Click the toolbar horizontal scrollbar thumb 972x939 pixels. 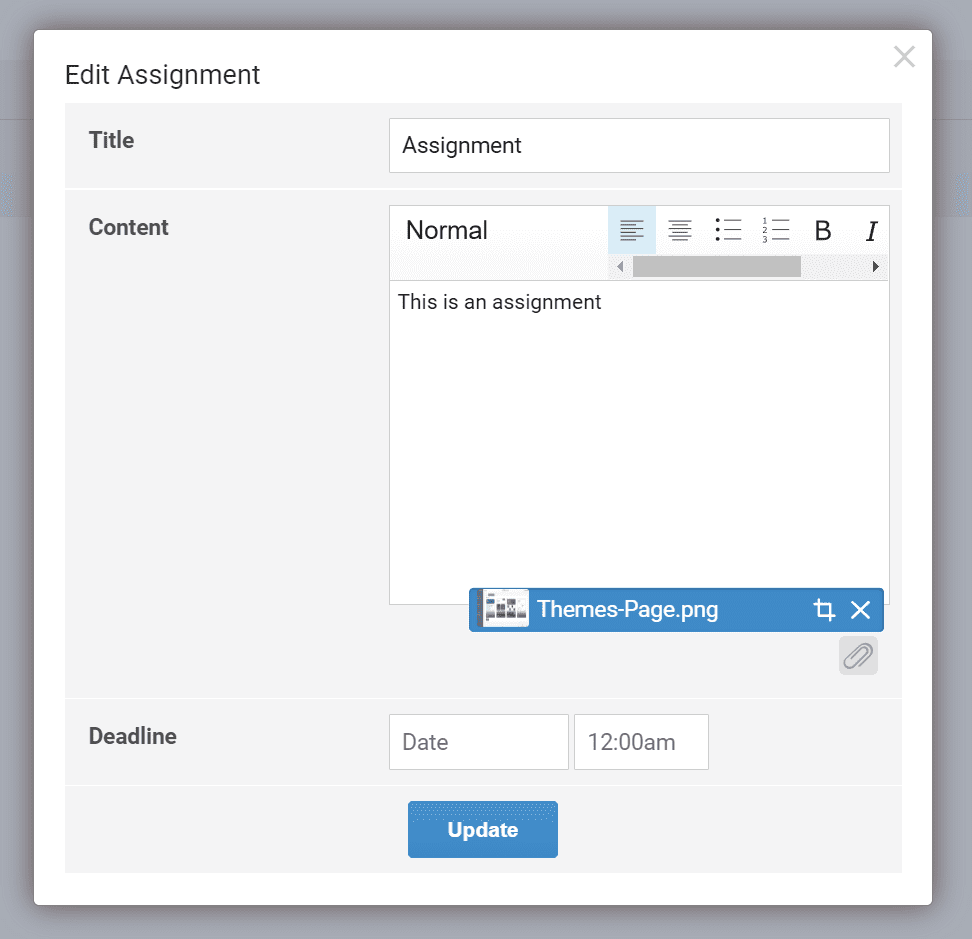[716, 267]
